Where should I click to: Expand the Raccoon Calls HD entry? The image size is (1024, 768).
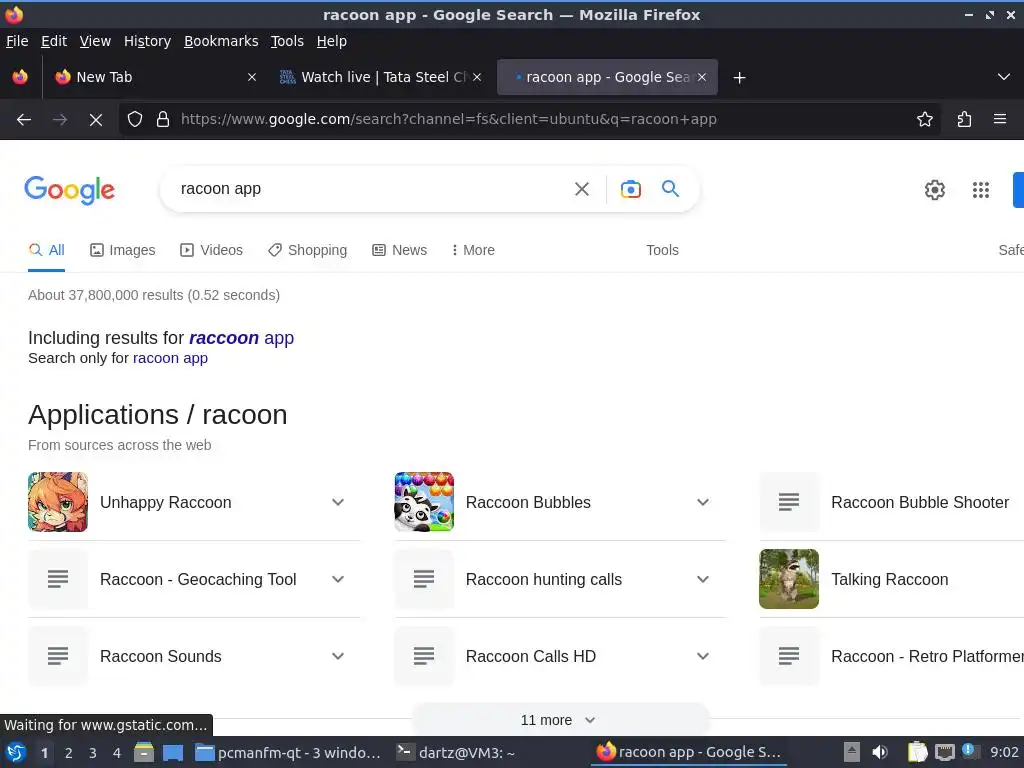pyautogui.click(x=703, y=656)
